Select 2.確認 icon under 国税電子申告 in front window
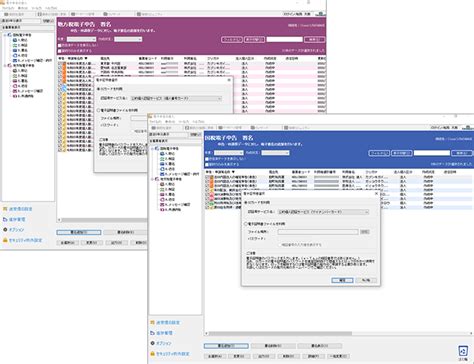This screenshot has height=364, width=474. pos(162,159)
